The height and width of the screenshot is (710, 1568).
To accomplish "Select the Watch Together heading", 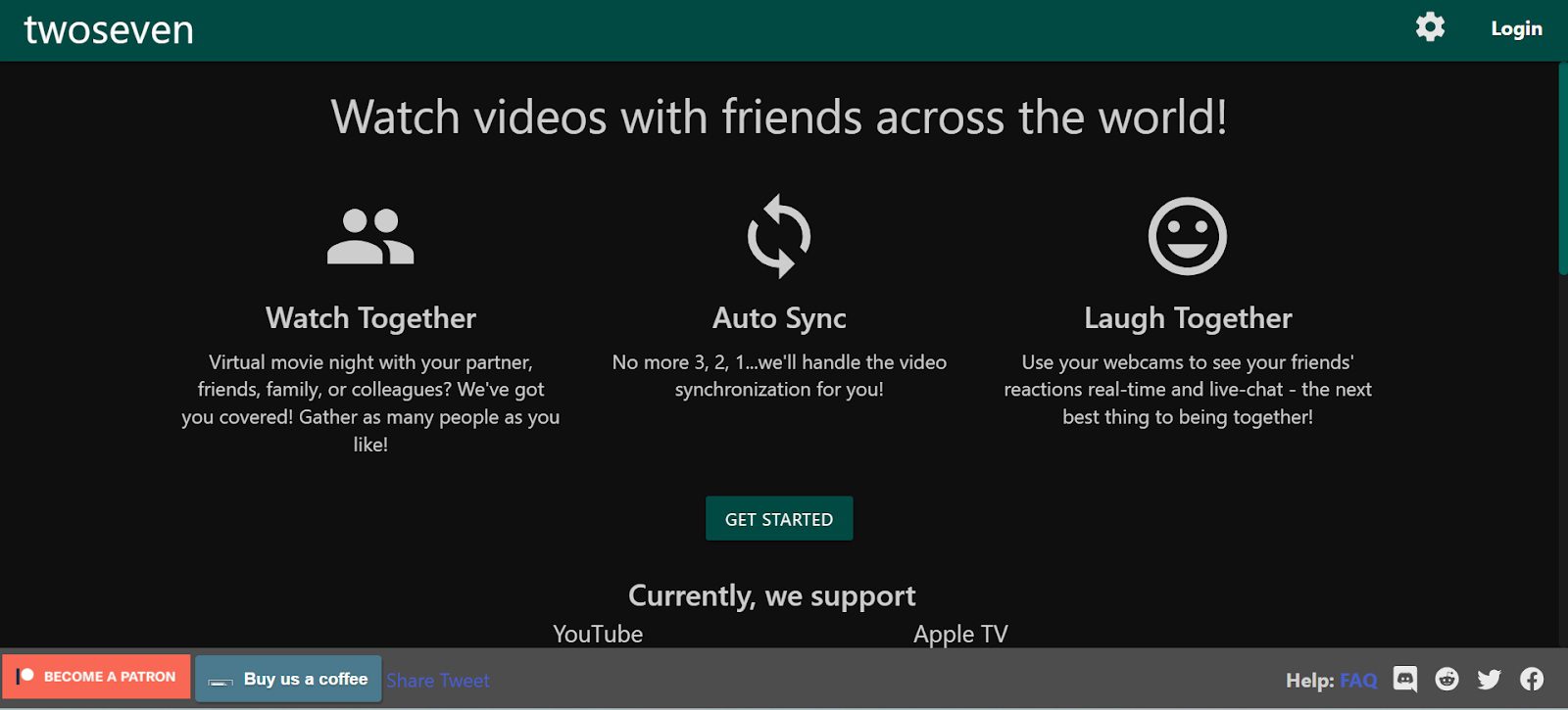I will [370, 318].
